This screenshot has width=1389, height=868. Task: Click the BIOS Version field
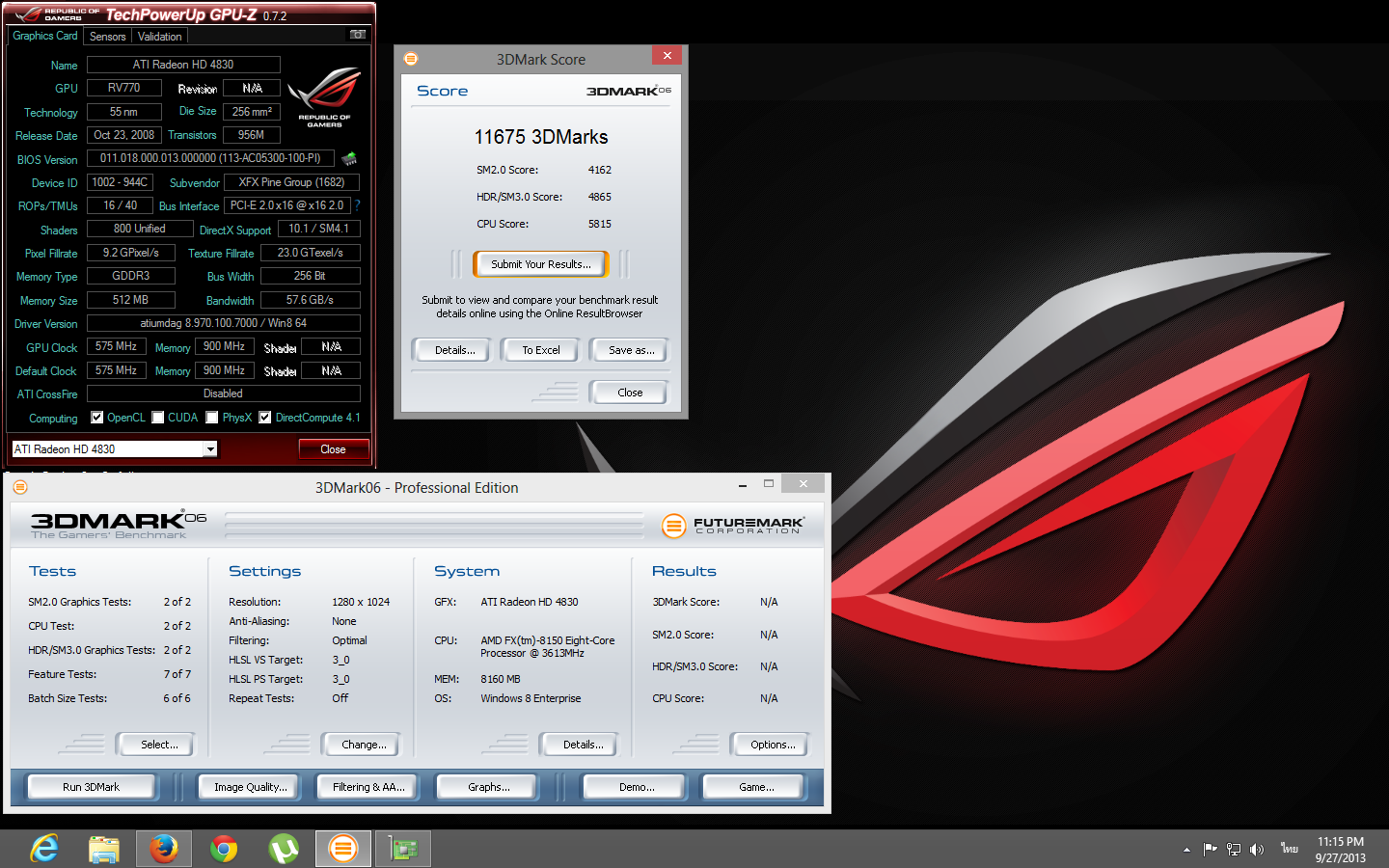click(210, 158)
